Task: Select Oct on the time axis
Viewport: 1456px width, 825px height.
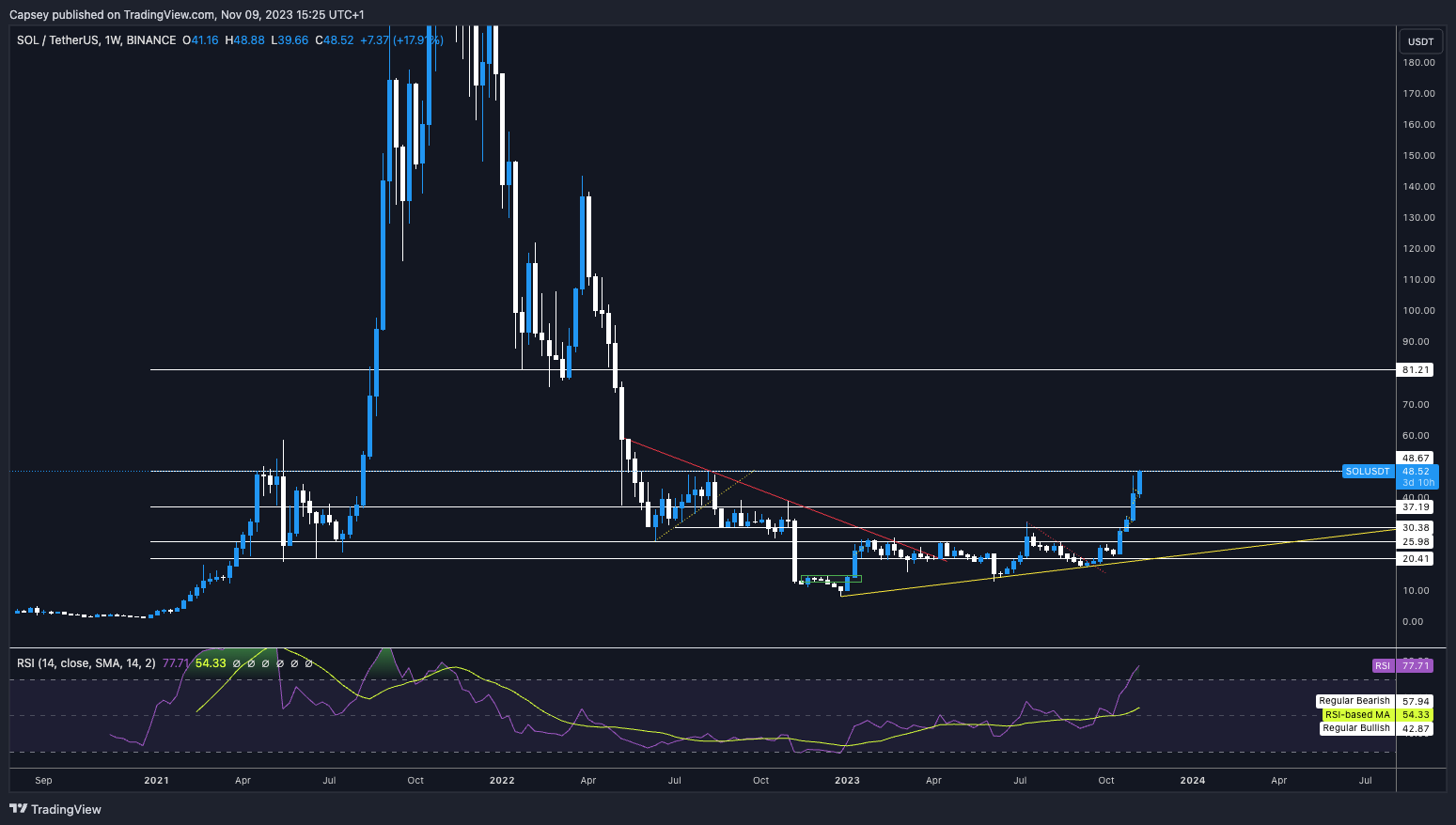Action: [x=1105, y=780]
